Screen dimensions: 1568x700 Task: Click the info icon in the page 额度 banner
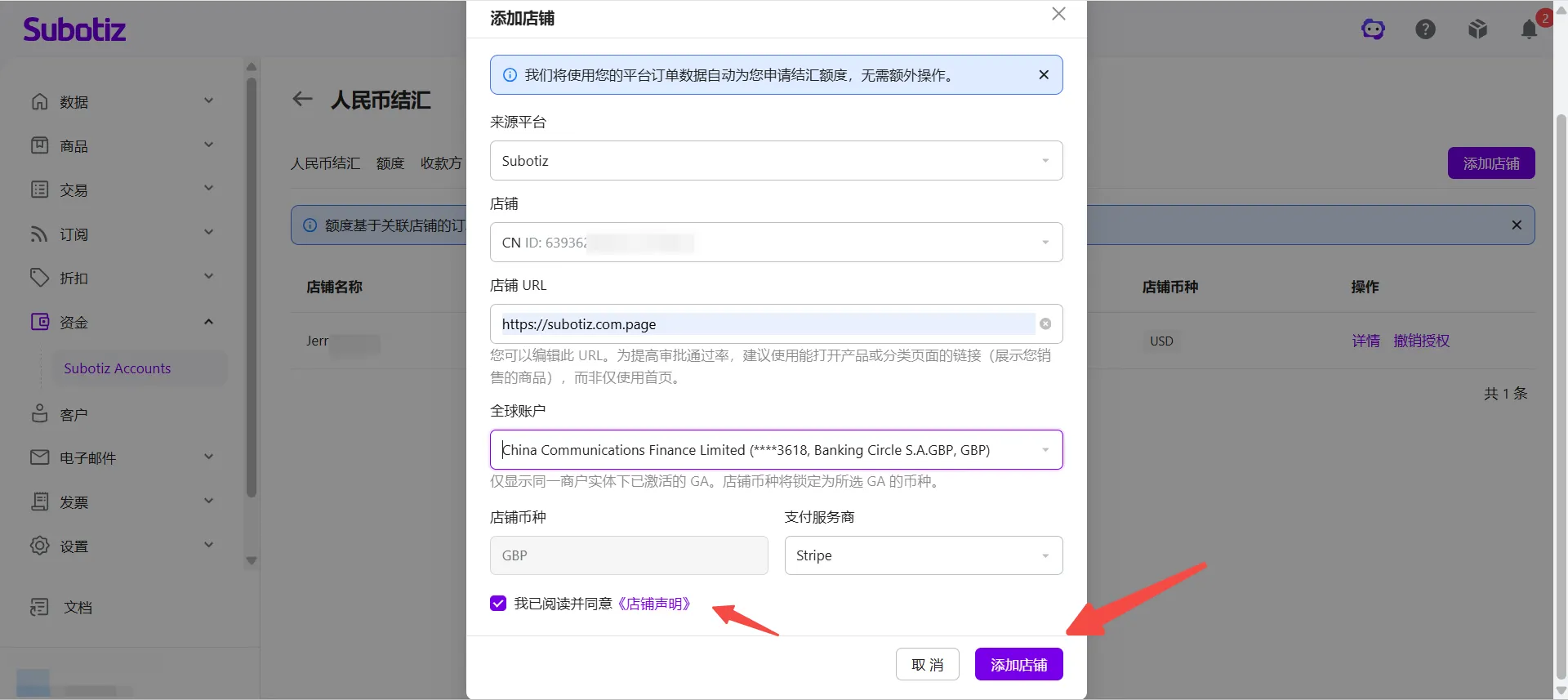[310, 225]
